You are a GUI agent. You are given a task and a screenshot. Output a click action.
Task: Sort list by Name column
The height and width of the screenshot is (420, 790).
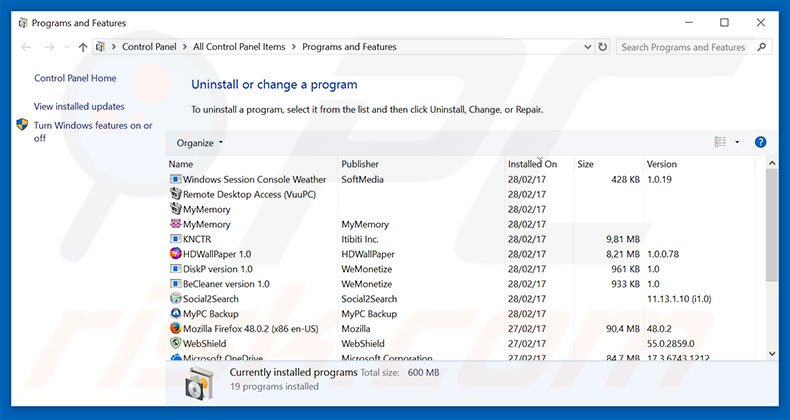pyautogui.click(x=181, y=164)
